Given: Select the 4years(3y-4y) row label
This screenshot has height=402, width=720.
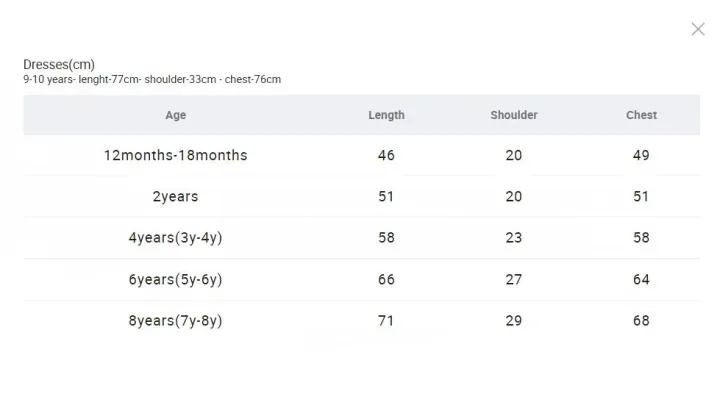Looking at the screenshot, I should [x=176, y=238].
